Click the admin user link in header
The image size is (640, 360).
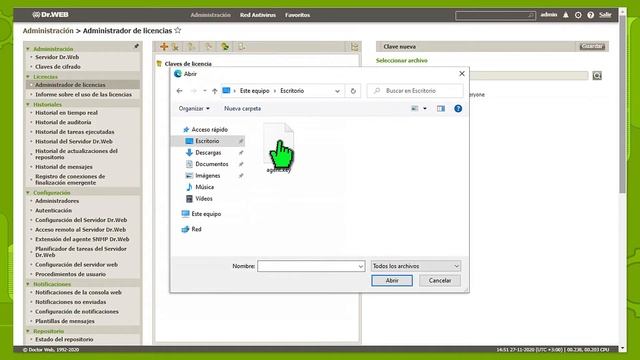(549, 15)
